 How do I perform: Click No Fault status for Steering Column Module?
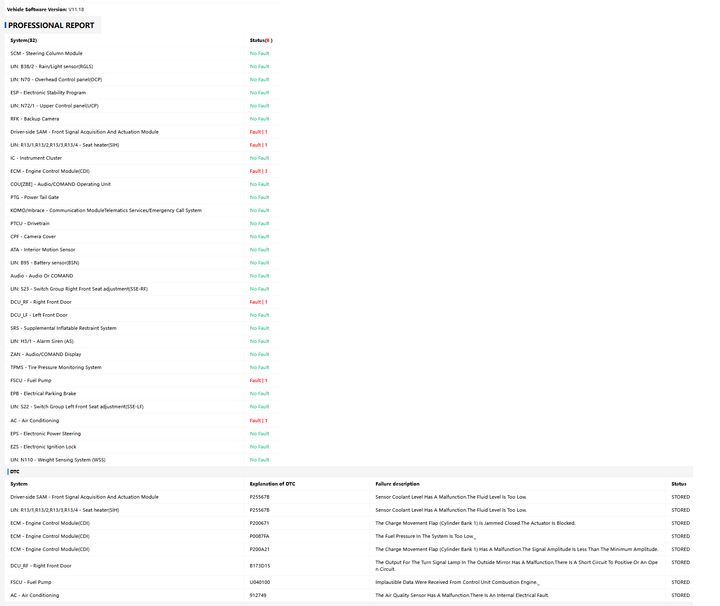point(259,53)
